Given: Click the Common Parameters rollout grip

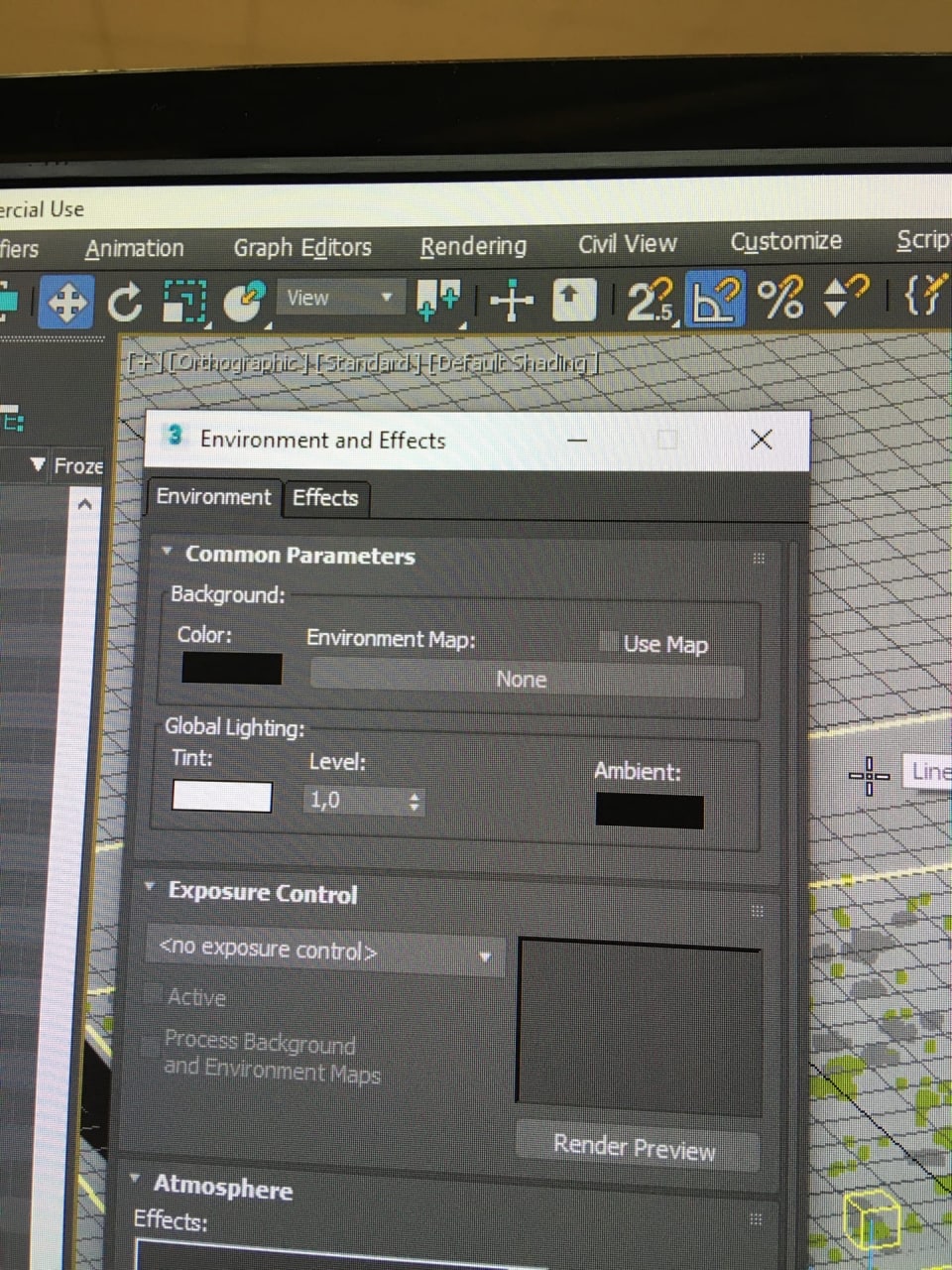Looking at the screenshot, I should point(760,558).
